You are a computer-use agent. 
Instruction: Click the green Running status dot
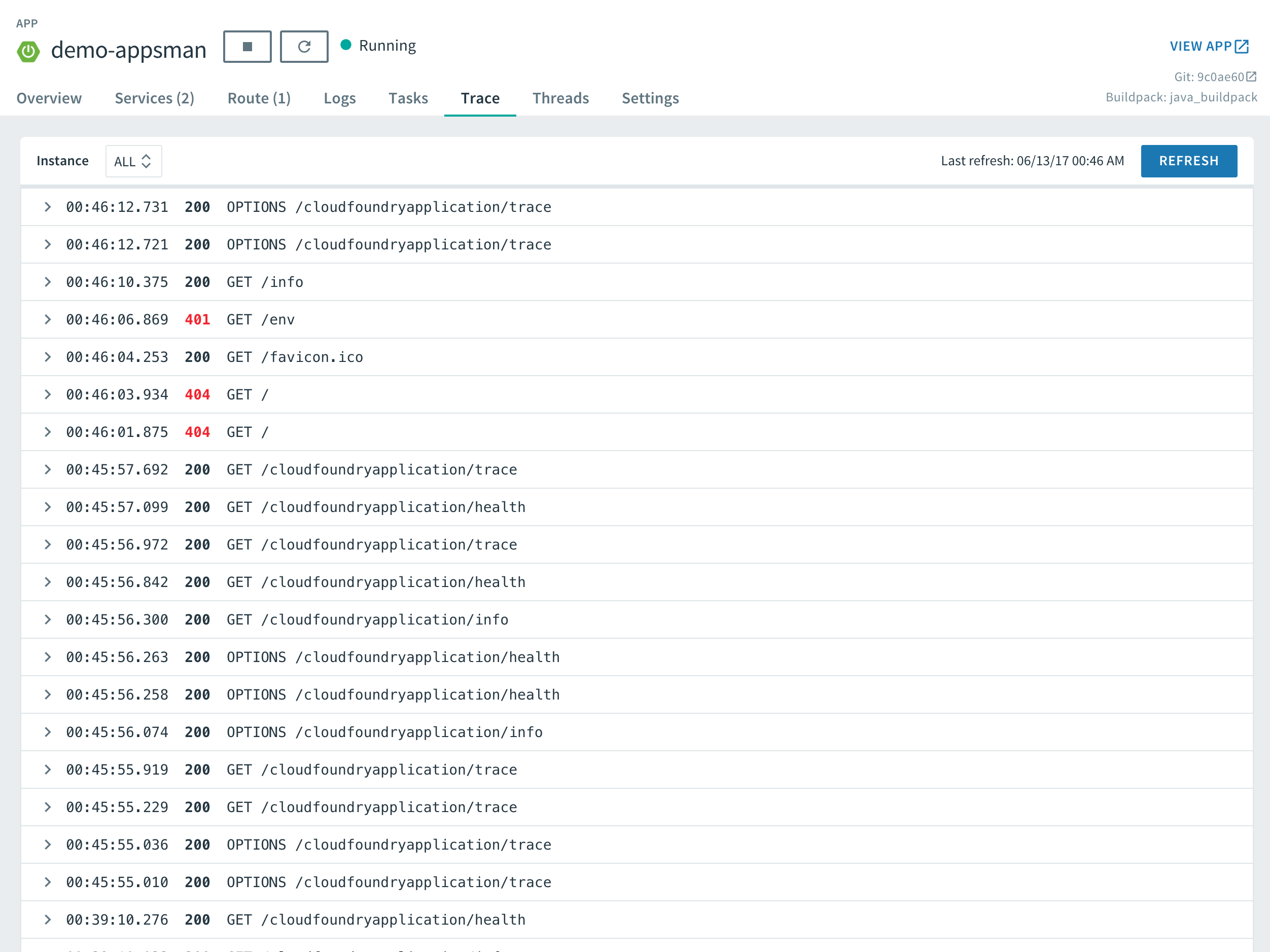point(345,45)
